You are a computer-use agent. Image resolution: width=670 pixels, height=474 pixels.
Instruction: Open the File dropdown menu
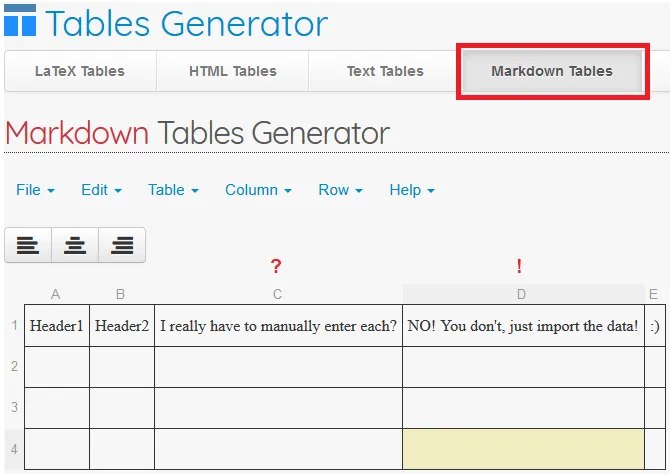click(35, 190)
